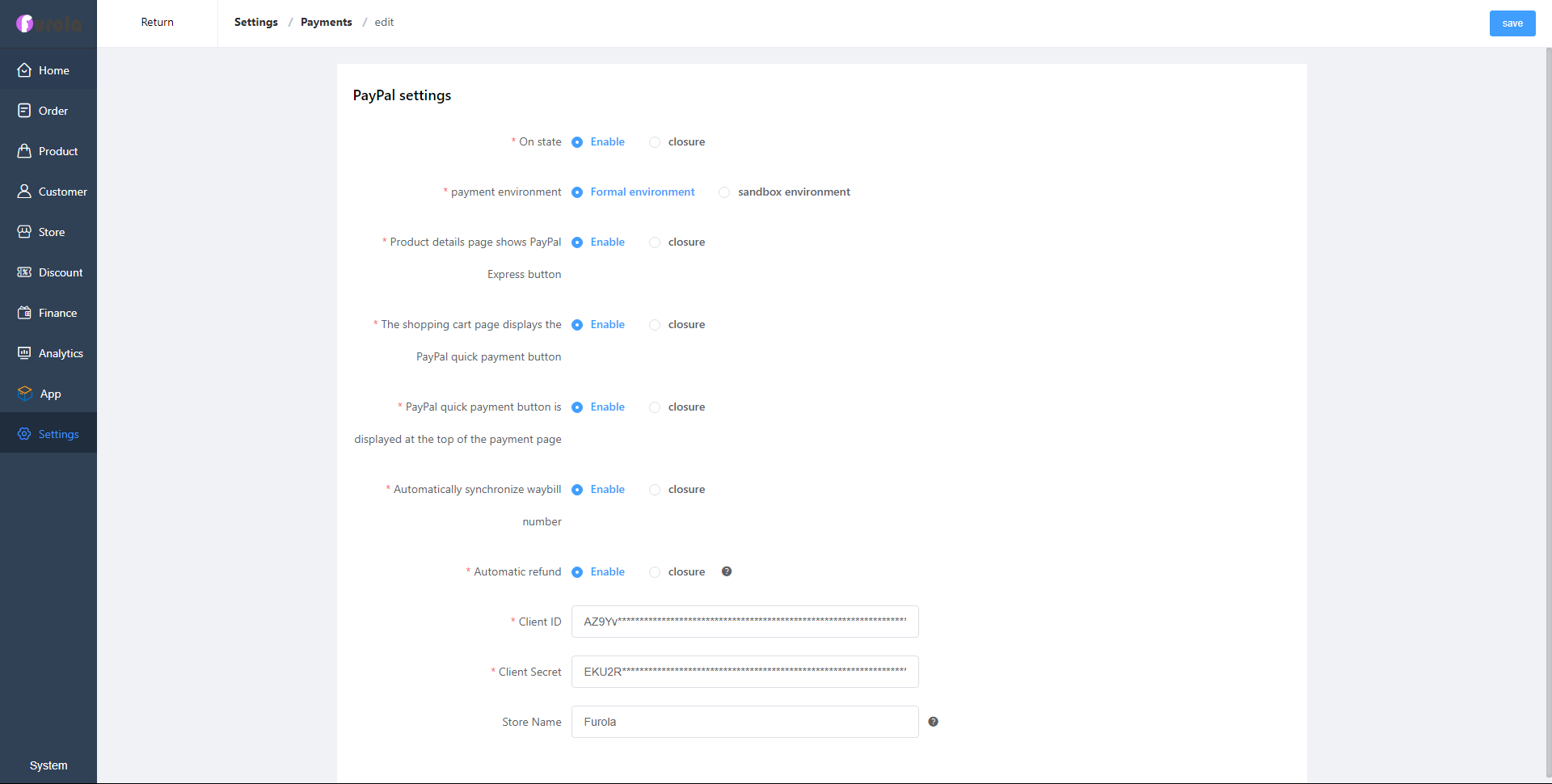Screen dimensions: 1552x784
Task: Click the edit breadcrumb text
Action: [384, 23]
